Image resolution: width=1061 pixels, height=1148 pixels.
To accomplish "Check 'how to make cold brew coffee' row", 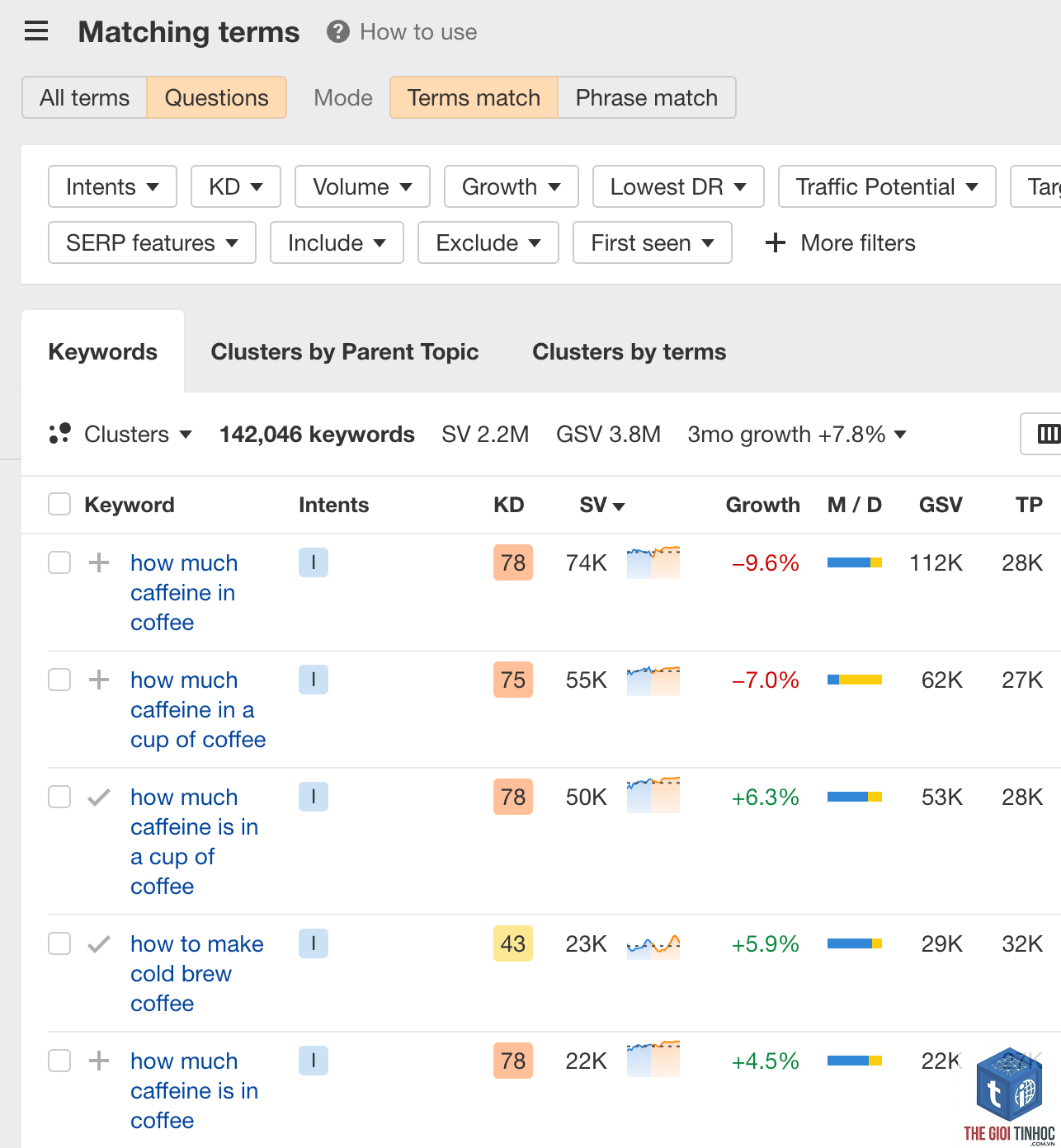I will point(59,943).
